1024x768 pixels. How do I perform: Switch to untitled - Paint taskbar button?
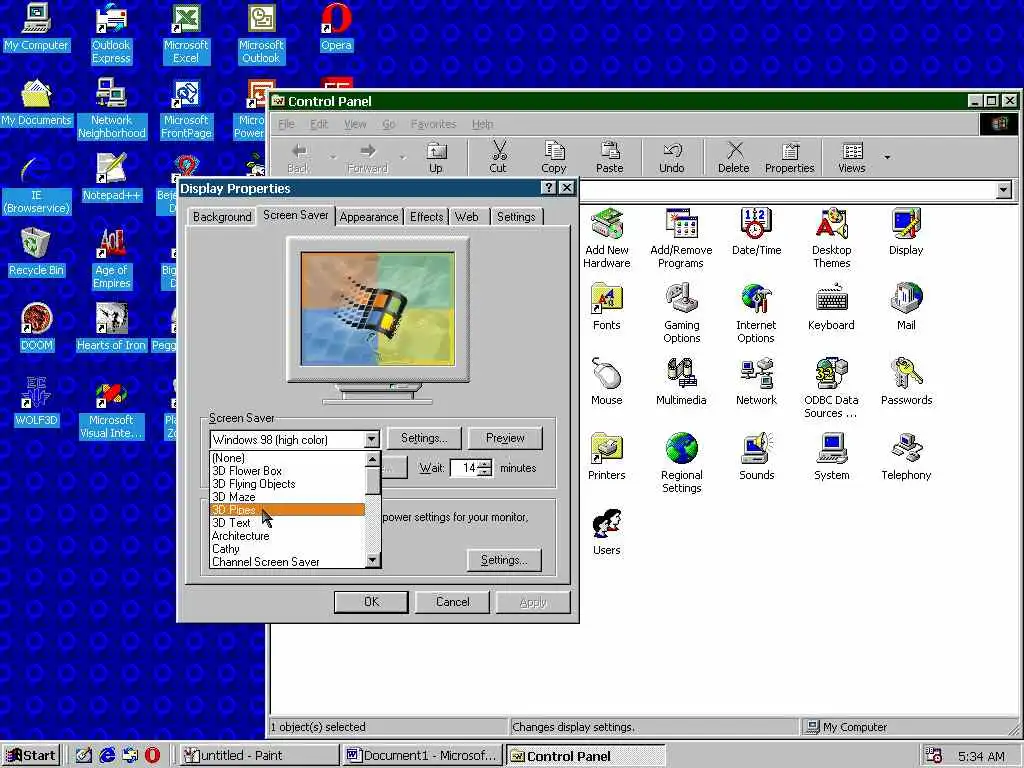[x=259, y=756]
